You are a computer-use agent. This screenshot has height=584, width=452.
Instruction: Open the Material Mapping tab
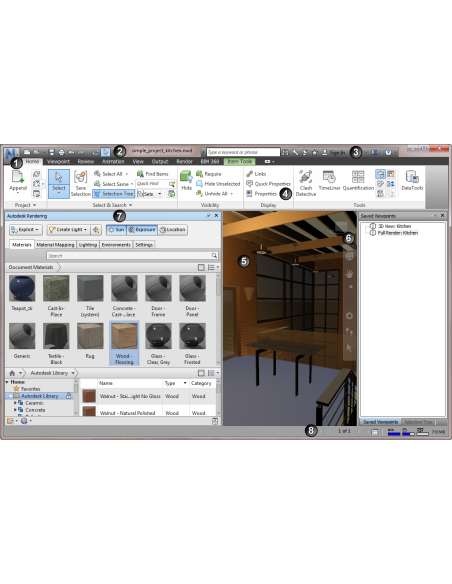(x=55, y=245)
